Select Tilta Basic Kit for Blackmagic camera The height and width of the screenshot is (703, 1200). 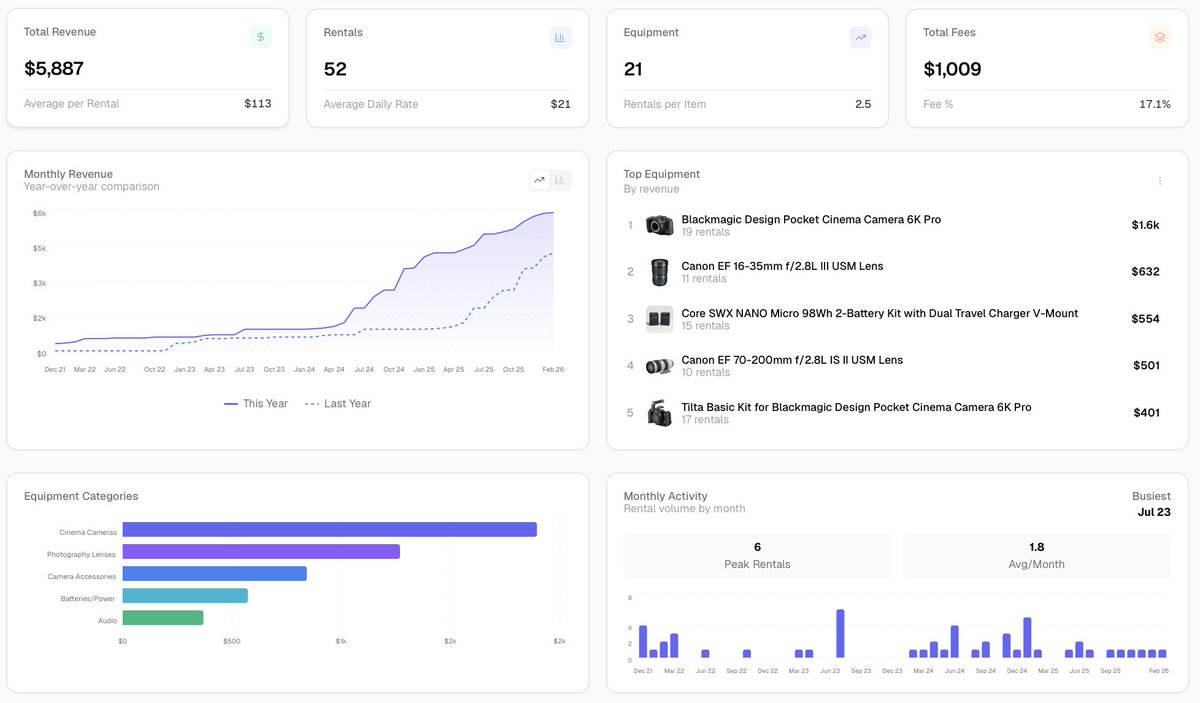click(856, 407)
